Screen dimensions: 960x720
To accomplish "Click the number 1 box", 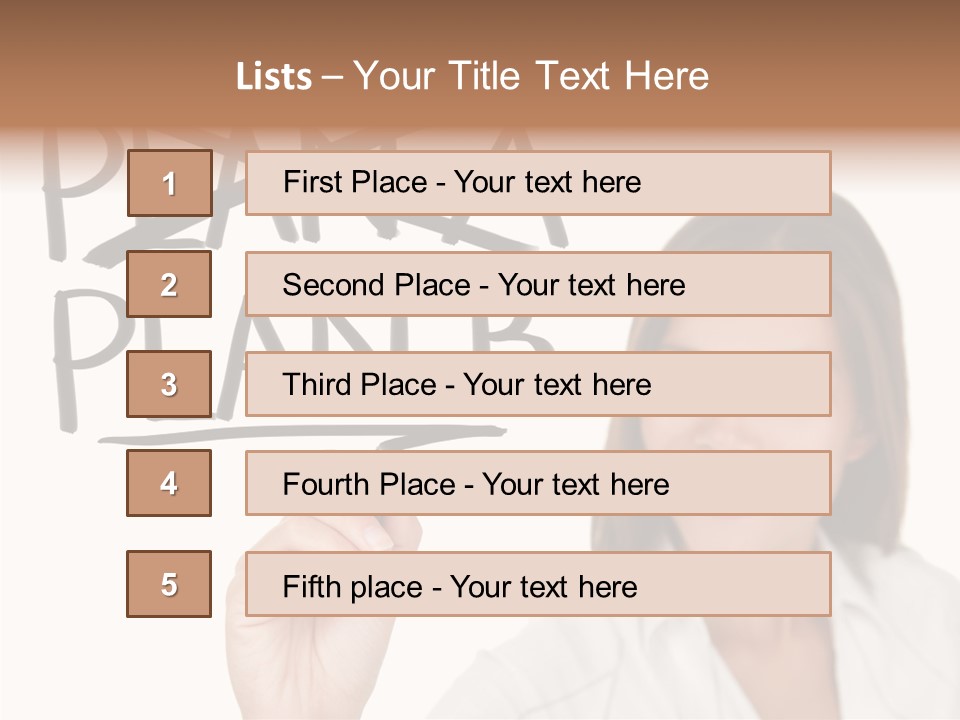I will 169,183.
